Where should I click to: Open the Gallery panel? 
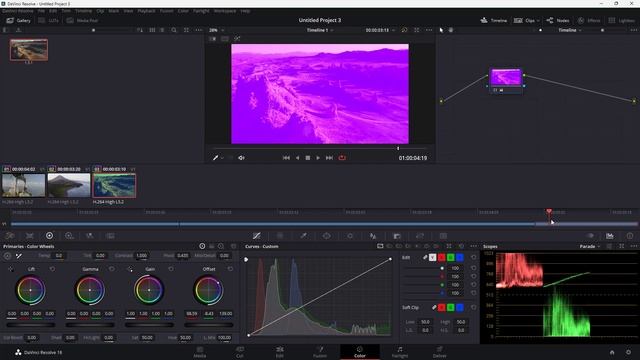[18, 20]
